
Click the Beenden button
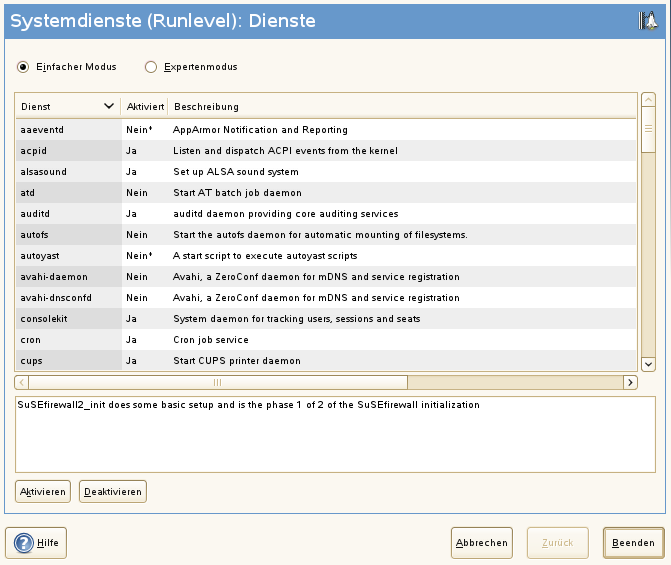pos(633,543)
